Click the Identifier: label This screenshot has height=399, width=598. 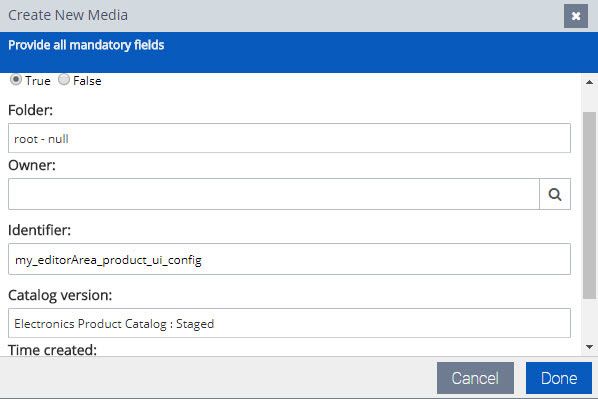click(x=39, y=230)
